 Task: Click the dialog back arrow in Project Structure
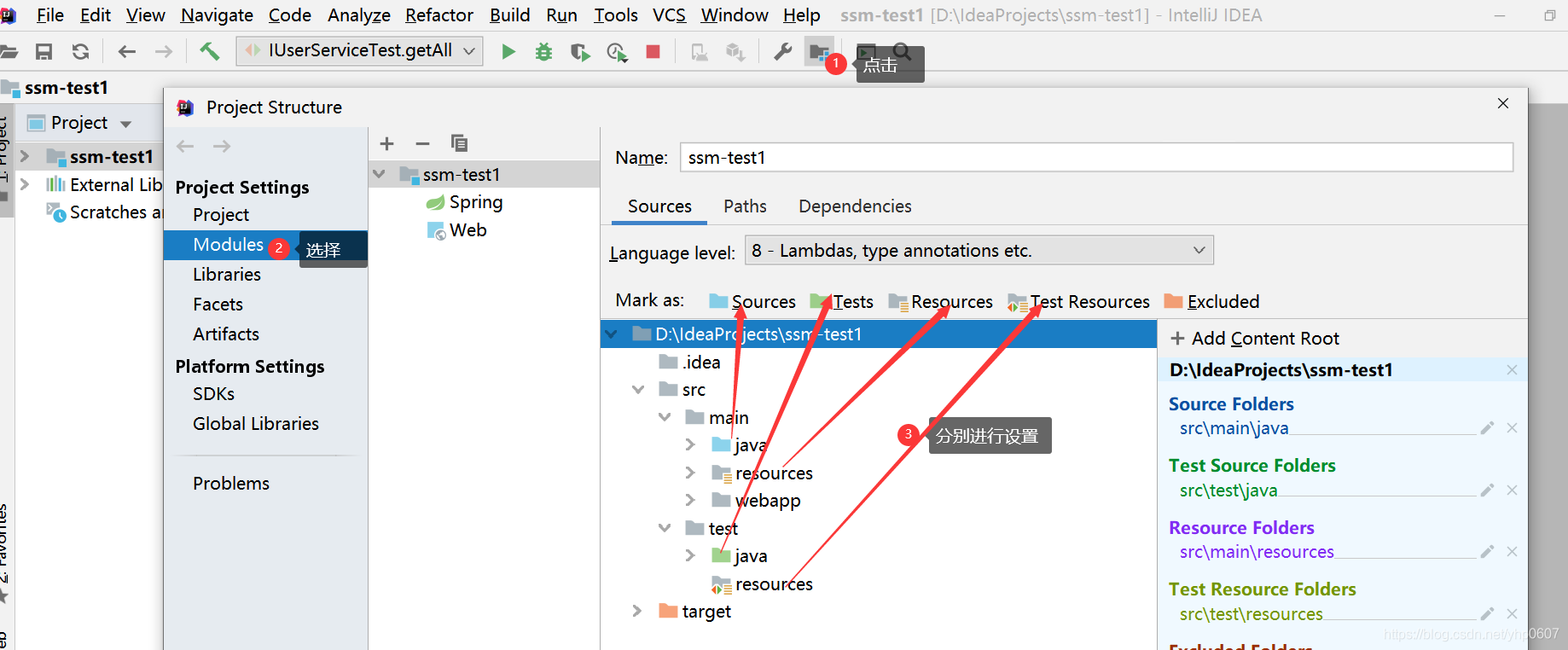point(185,146)
